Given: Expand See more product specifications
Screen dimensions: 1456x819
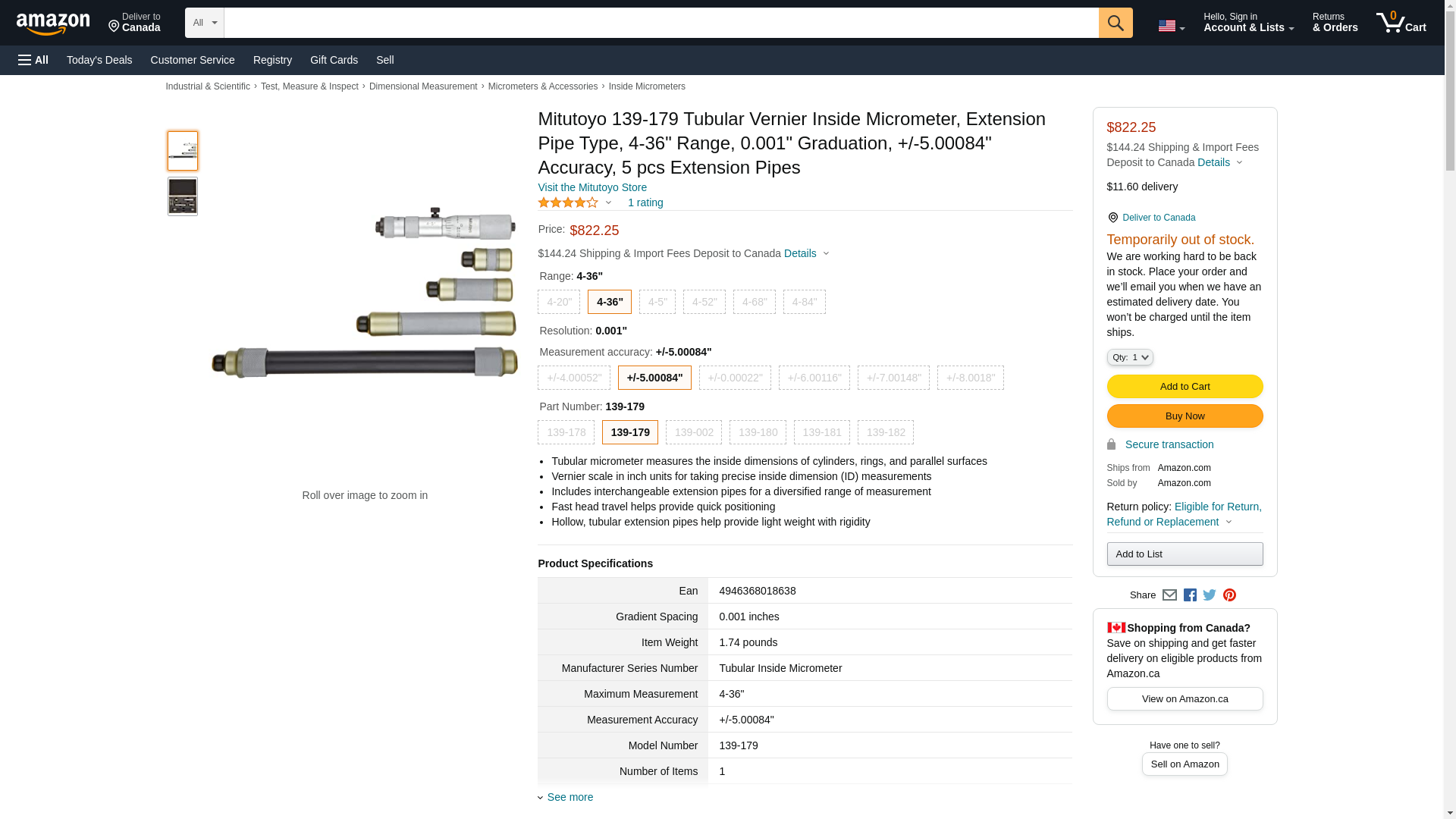Looking at the screenshot, I should coord(570,797).
